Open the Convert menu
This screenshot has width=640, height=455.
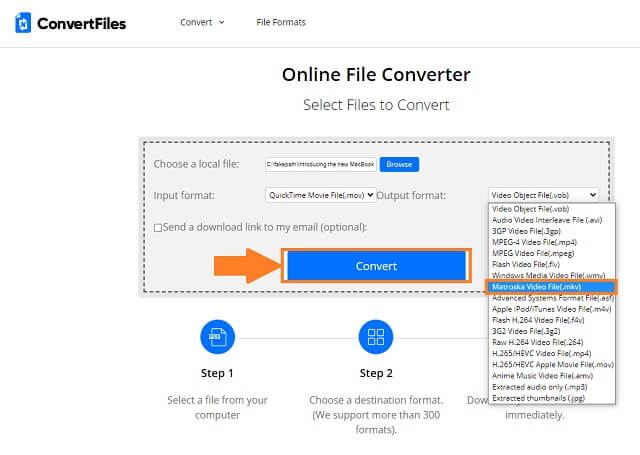tap(196, 22)
